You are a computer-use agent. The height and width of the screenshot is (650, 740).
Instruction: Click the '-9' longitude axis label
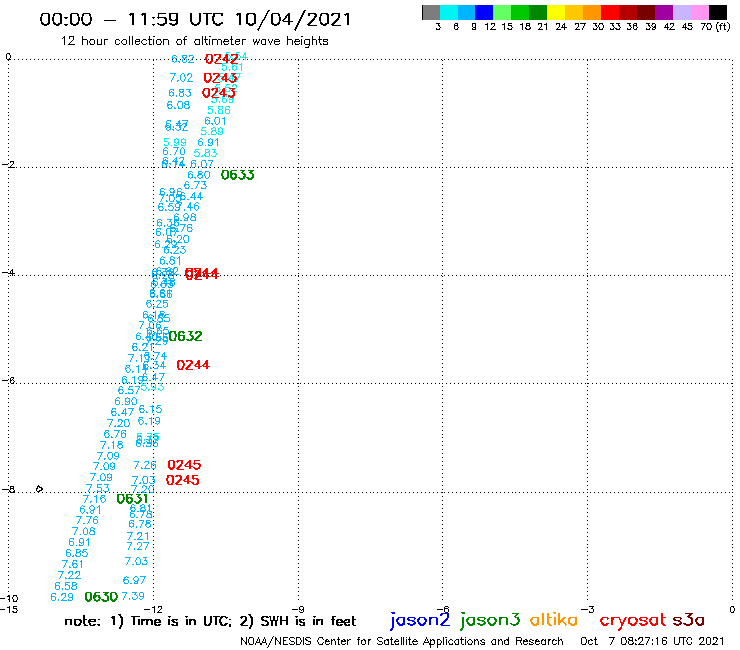(298, 609)
